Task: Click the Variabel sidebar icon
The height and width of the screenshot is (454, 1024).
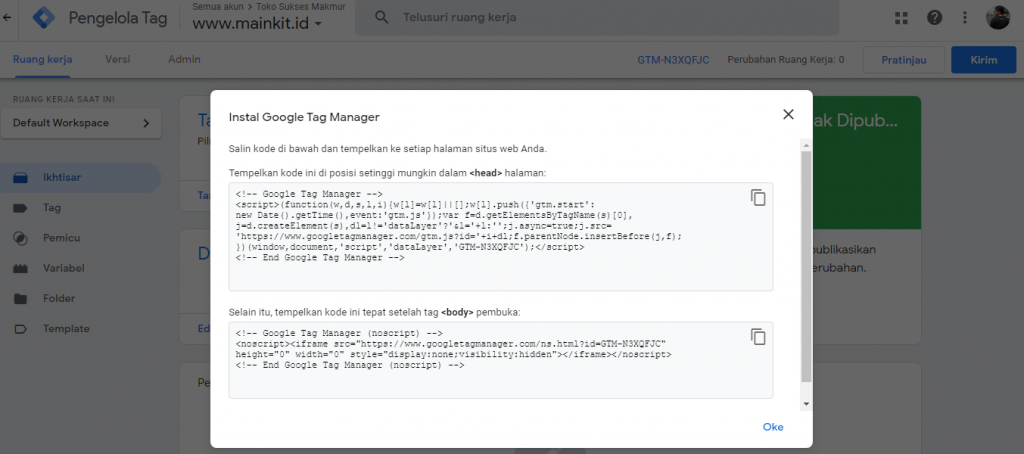Action: 21,268
